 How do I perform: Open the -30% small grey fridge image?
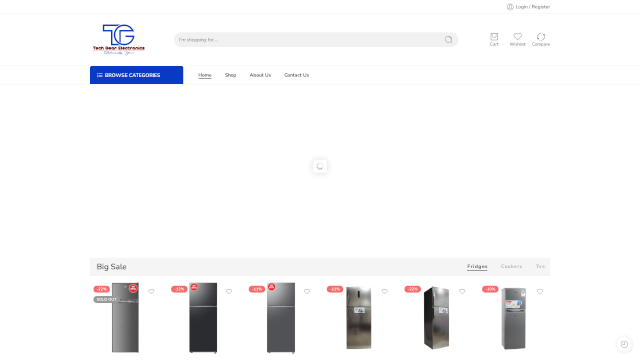513,318
